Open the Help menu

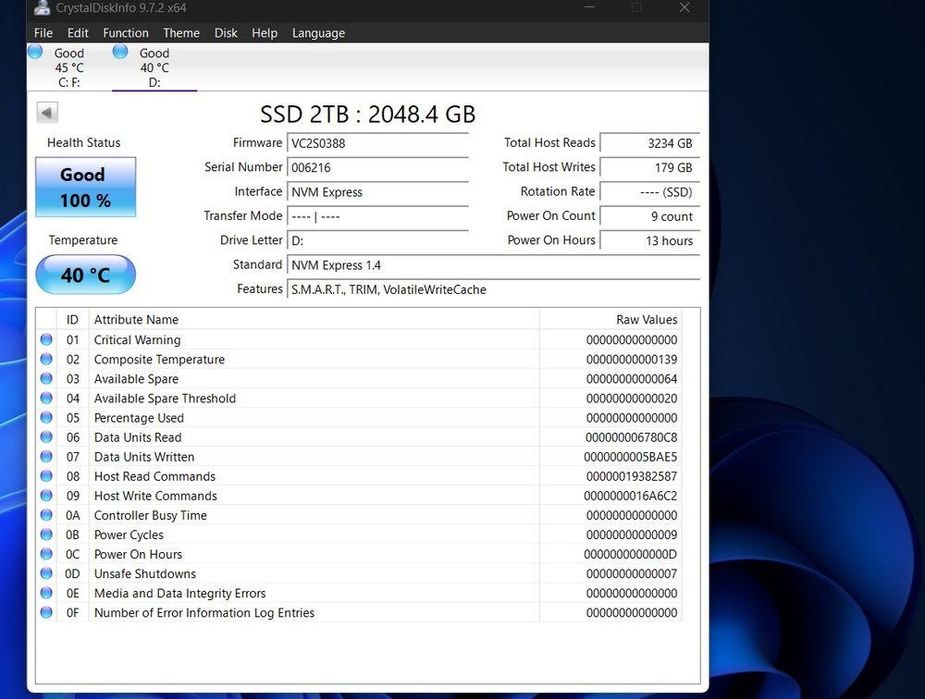(264, 33)
